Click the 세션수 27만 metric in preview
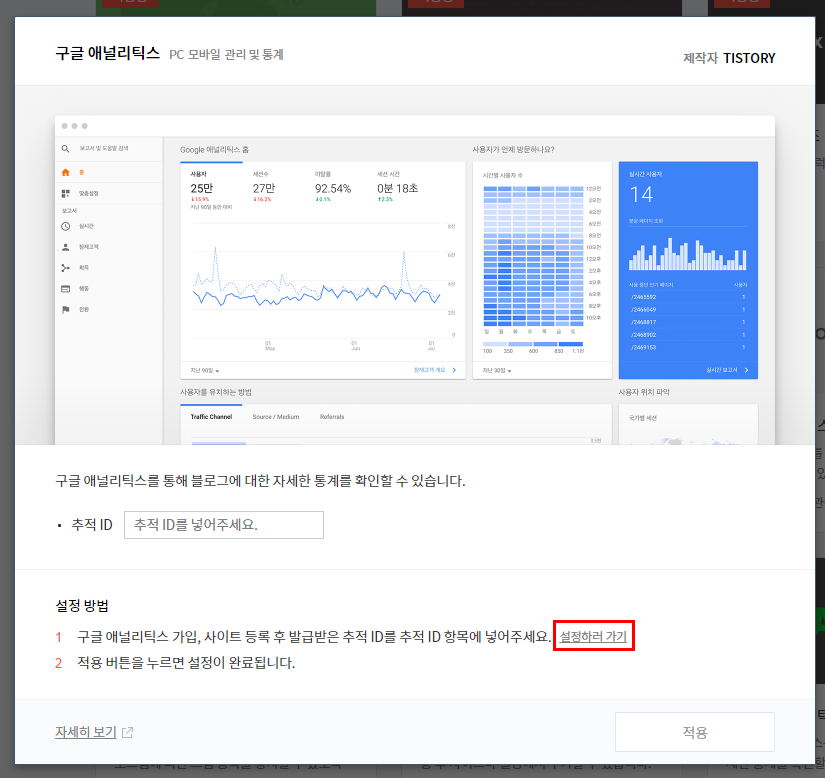825x778 pixels. coord(264,187)
